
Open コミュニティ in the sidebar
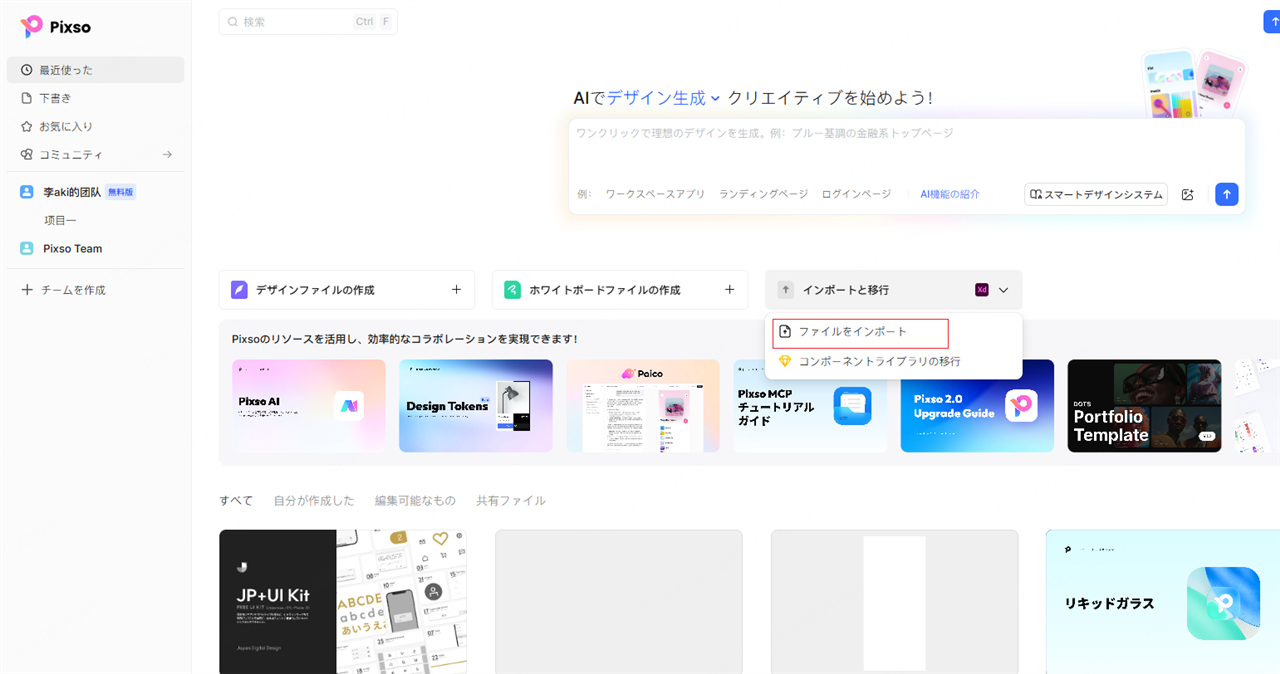point(96,154)
